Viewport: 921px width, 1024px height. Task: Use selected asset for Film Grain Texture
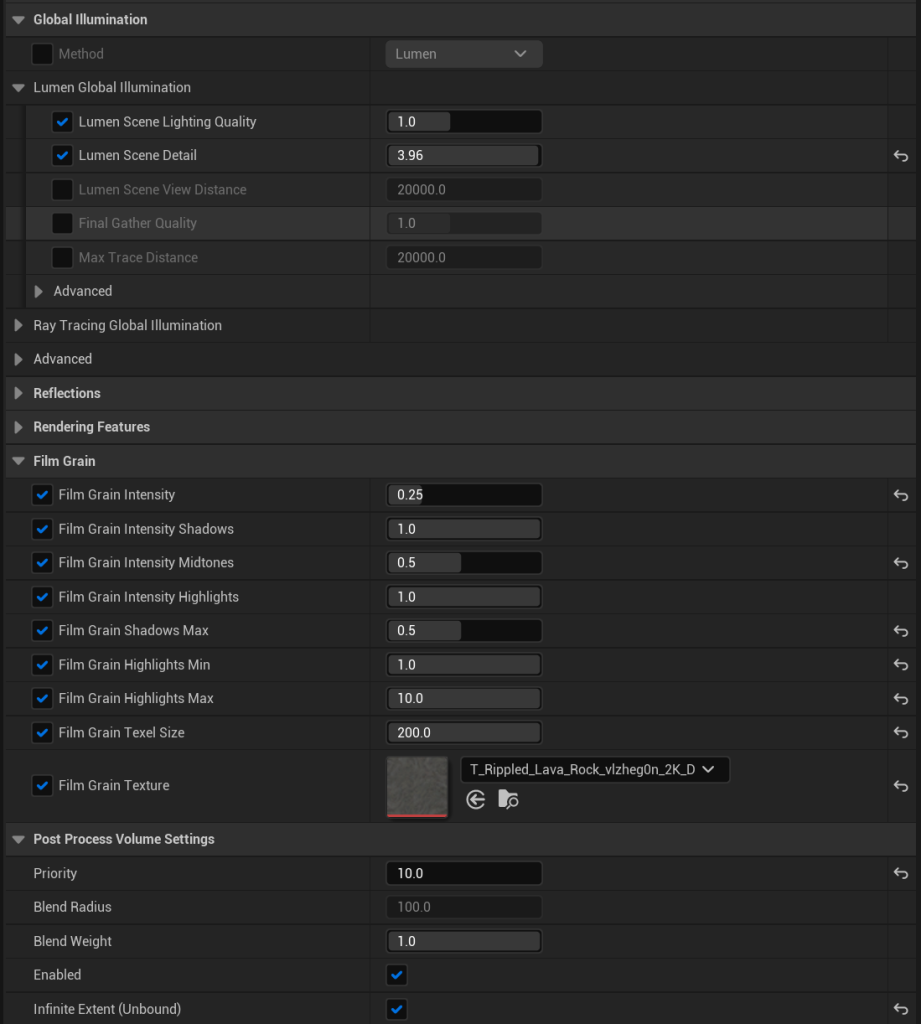click(476, 800)
